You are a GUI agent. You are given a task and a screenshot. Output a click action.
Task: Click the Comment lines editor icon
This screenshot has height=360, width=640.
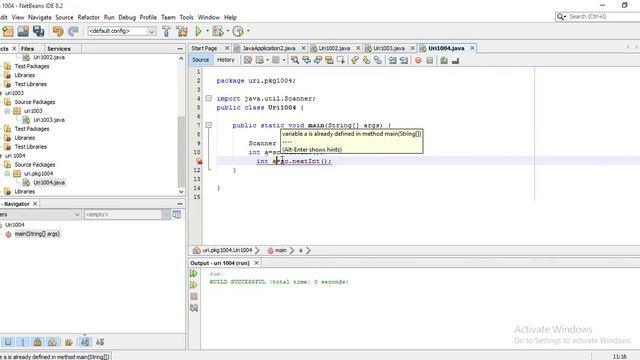point(444,60)
